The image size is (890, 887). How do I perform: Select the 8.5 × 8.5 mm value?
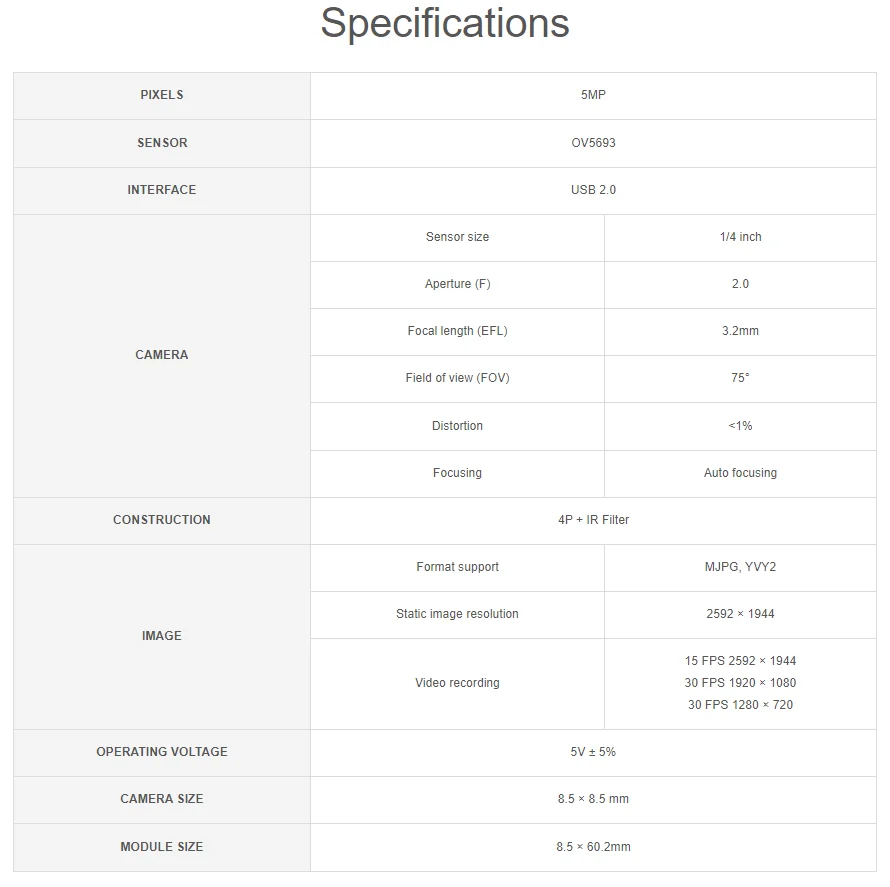pos(593,799)
